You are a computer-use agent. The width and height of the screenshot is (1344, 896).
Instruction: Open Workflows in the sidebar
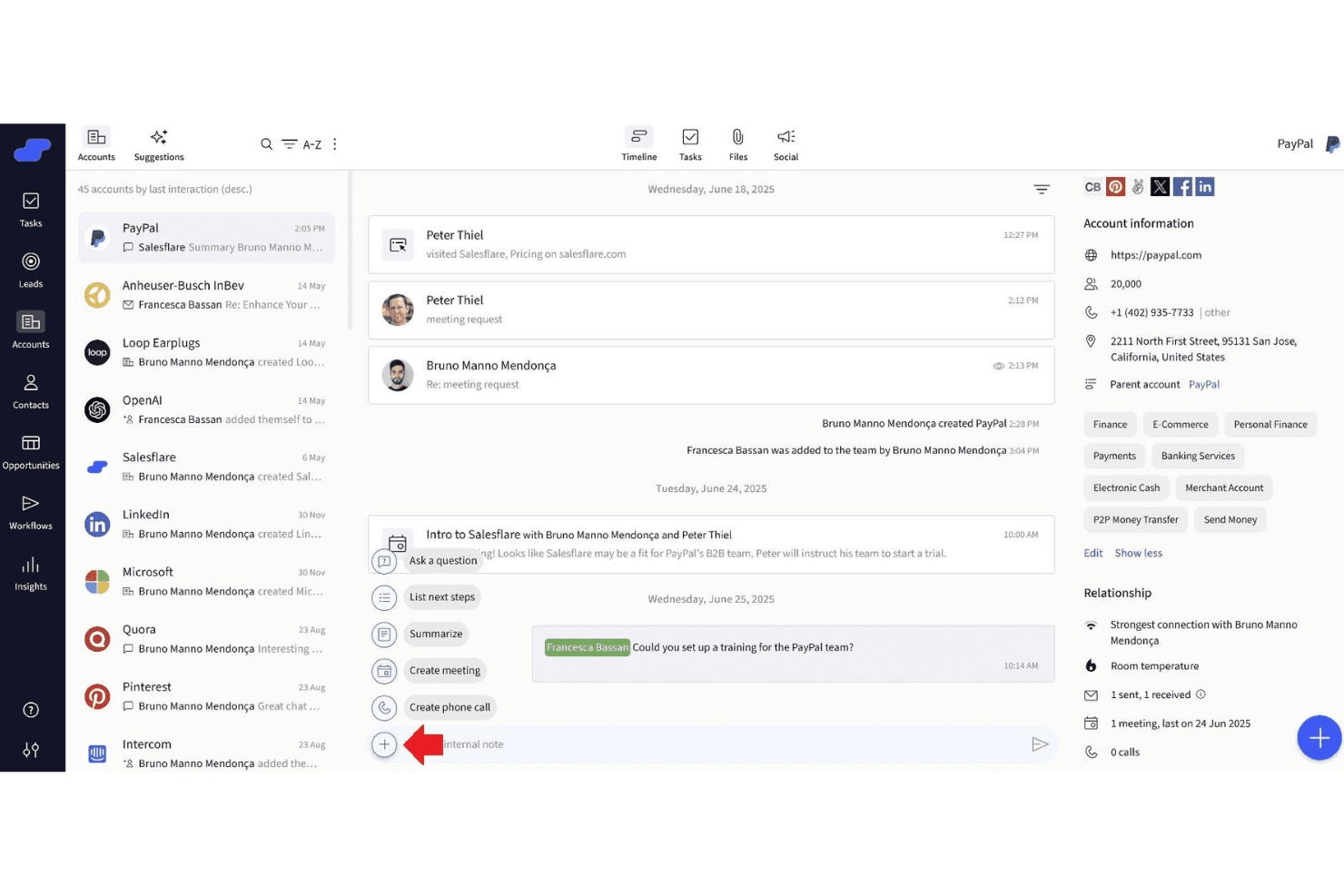pos(31,512)
